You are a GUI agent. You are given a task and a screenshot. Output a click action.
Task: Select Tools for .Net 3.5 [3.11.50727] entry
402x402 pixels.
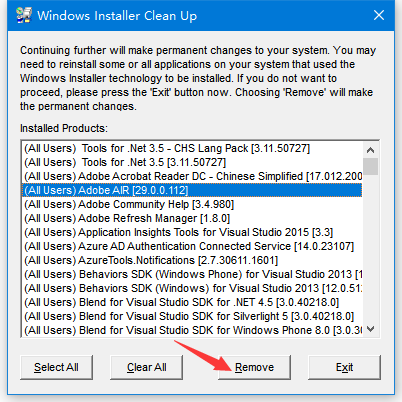[x=192, y=162]
